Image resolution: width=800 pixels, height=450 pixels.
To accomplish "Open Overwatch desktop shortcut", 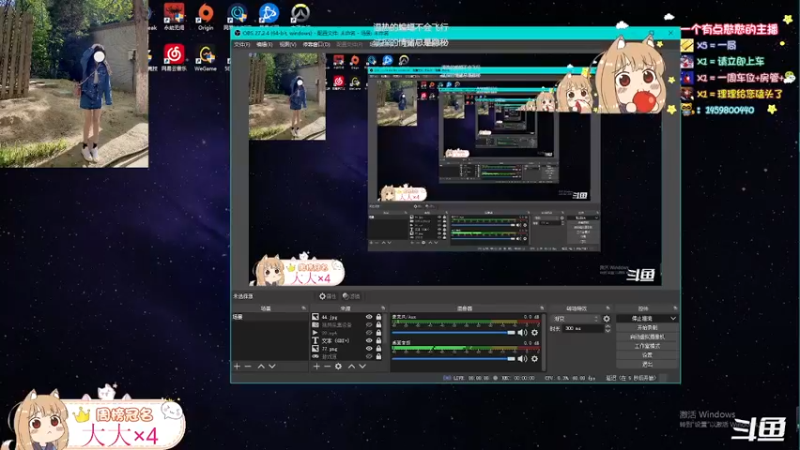I will click(x=301, y=16).
